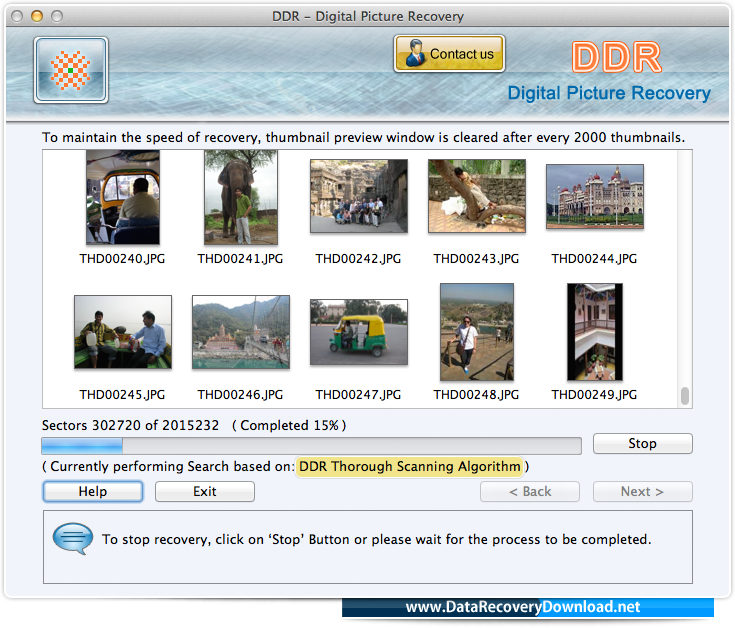Screen dimensions: 735x628
Task: Click the www.DataRecoveryDownload.net link
Action: point(523,607)
